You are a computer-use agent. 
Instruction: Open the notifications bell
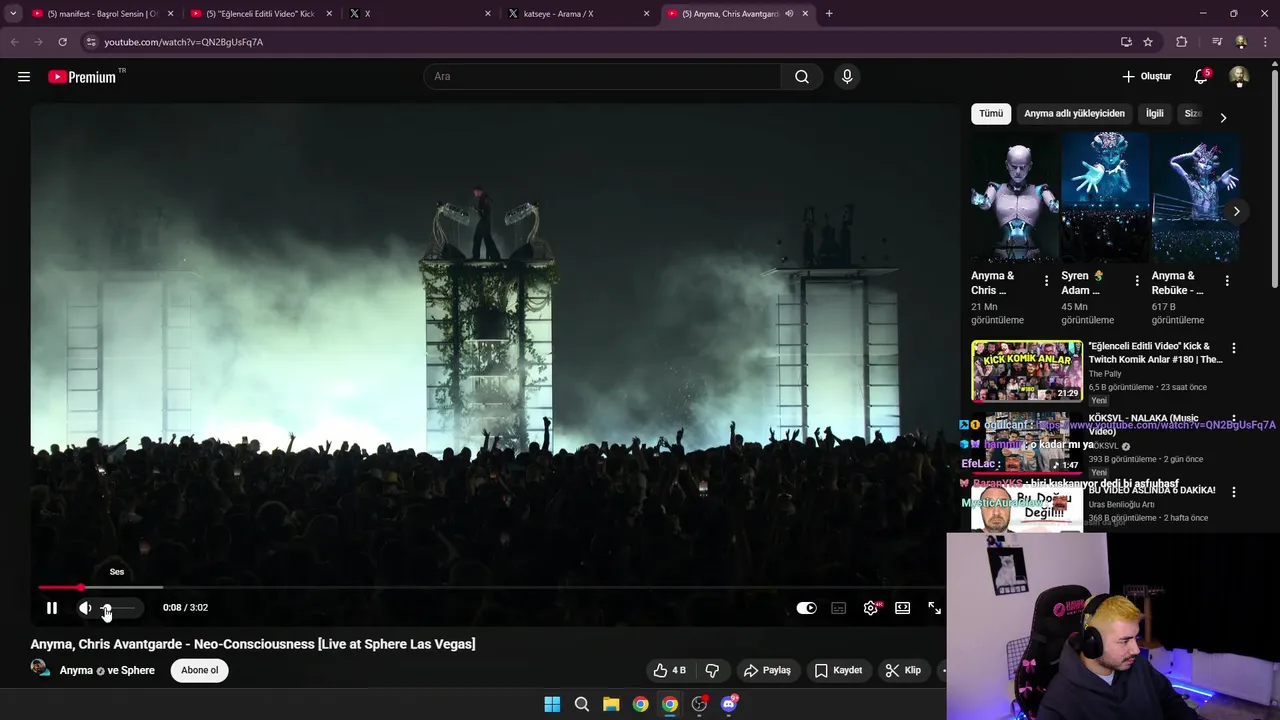(1201, 76)
